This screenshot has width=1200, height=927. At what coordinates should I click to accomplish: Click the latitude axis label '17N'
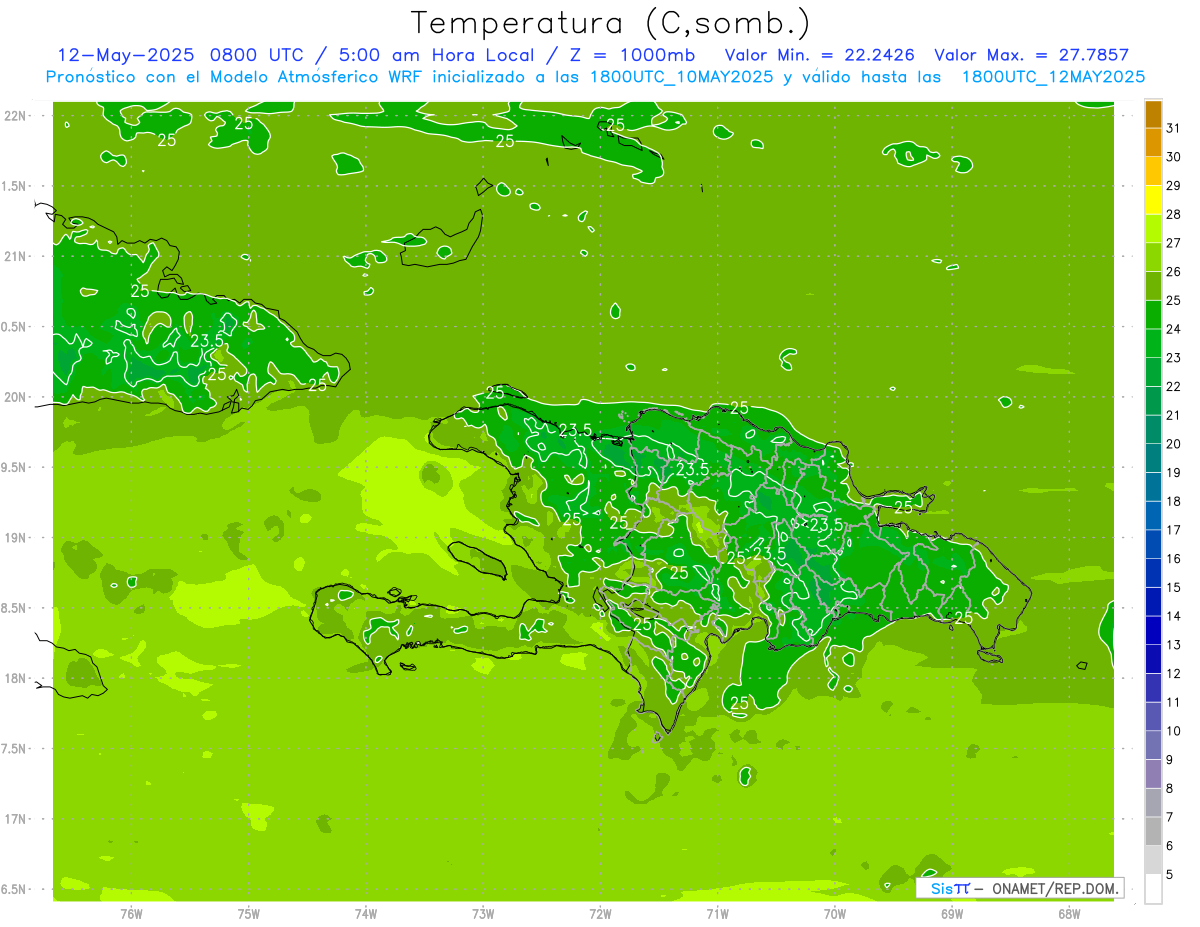(x=17, y=819)
